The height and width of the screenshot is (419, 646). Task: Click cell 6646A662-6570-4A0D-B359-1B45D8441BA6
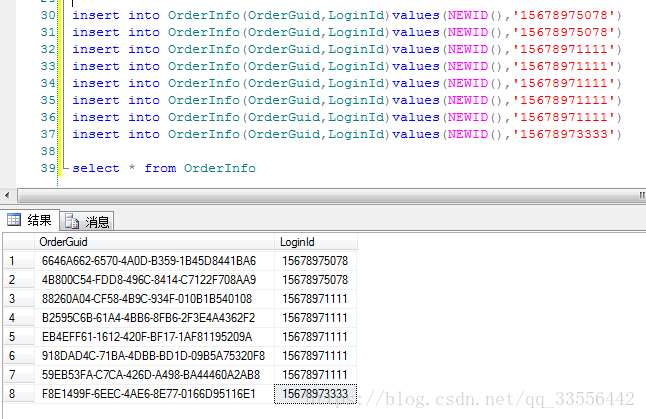[154, 261]
